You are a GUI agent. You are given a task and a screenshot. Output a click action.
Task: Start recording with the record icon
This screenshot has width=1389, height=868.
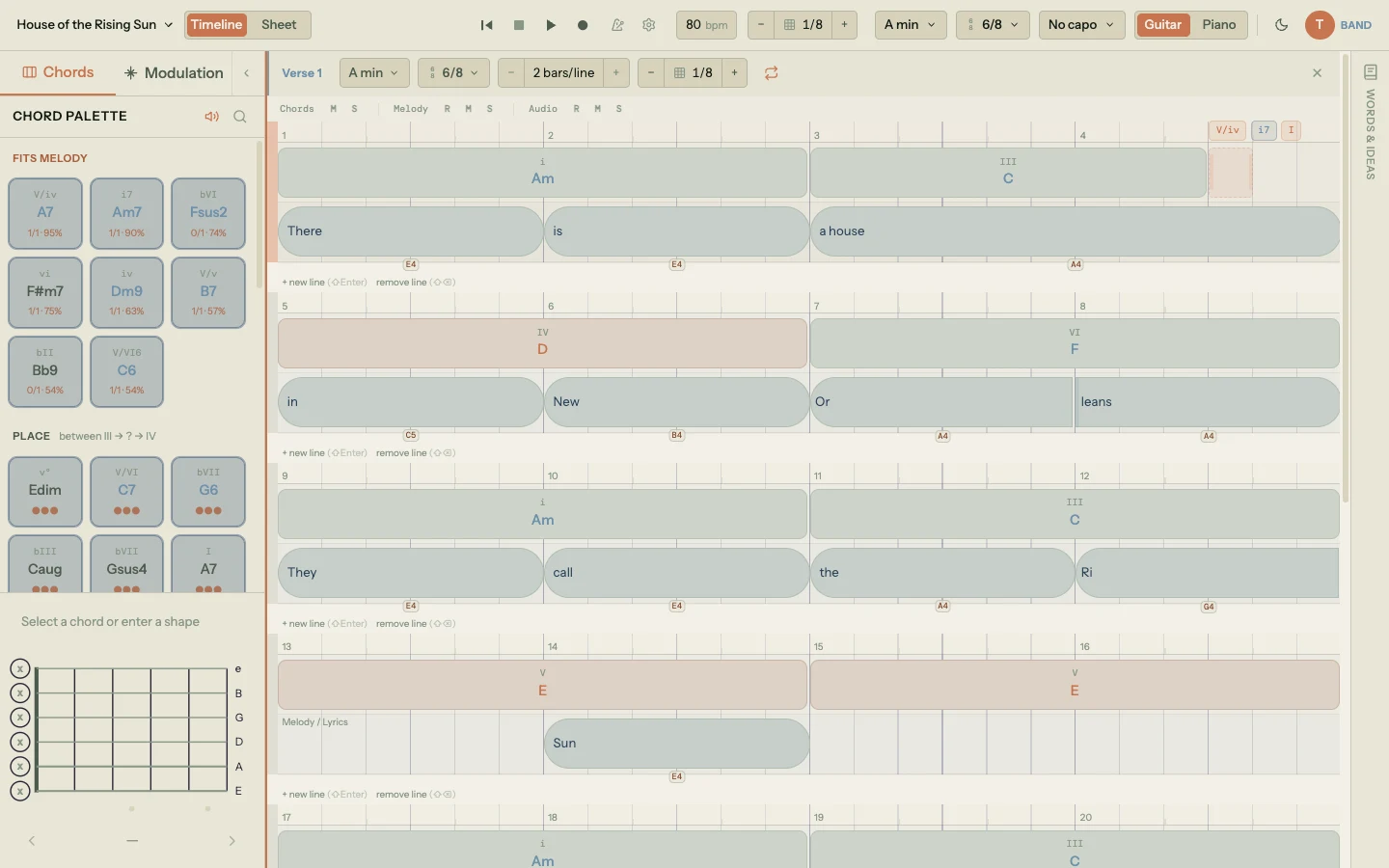click(583, 25)
